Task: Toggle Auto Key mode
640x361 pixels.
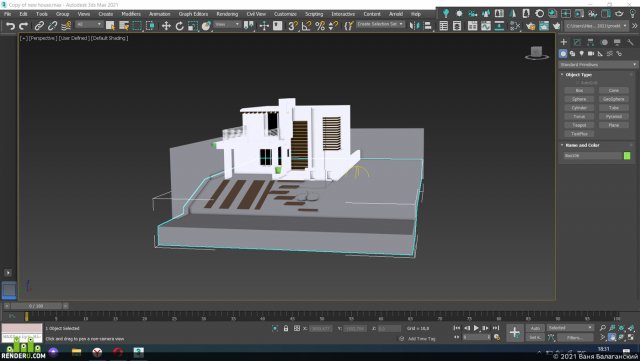Action: click(x=535, y=328)
